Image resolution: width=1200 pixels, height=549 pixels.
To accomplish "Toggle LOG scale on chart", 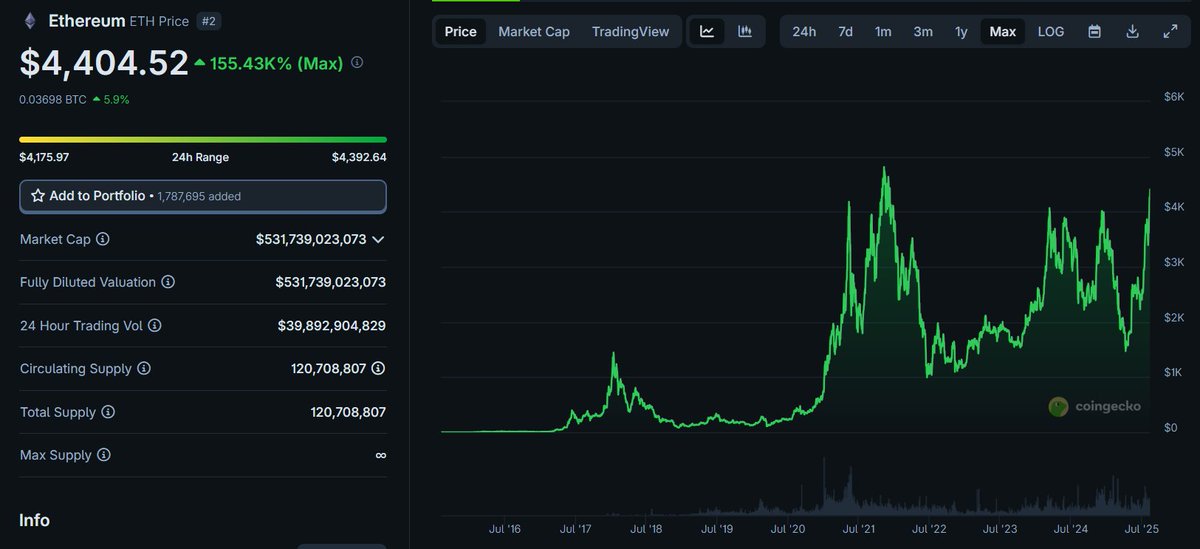I will tap(1051, 31).
